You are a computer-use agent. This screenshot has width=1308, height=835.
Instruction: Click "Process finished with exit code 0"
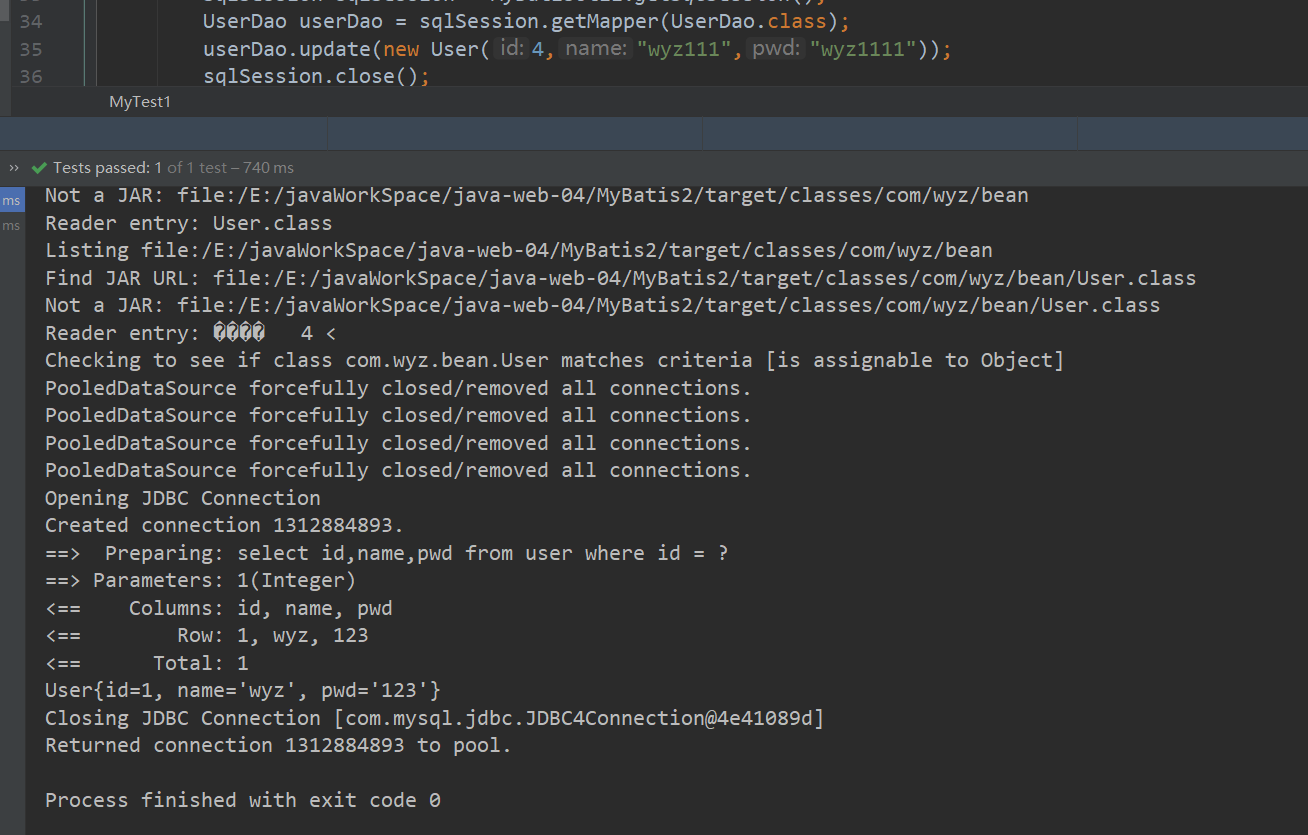point(243,800)
